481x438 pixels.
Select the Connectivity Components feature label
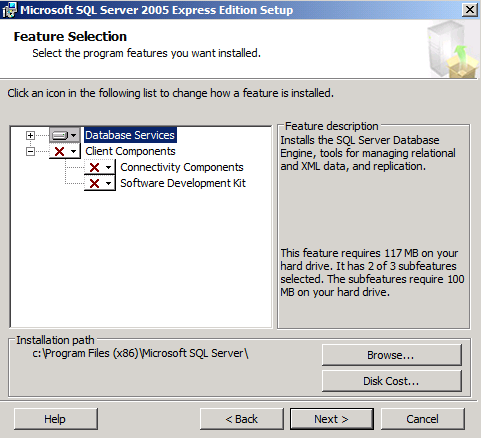(182, 167)
